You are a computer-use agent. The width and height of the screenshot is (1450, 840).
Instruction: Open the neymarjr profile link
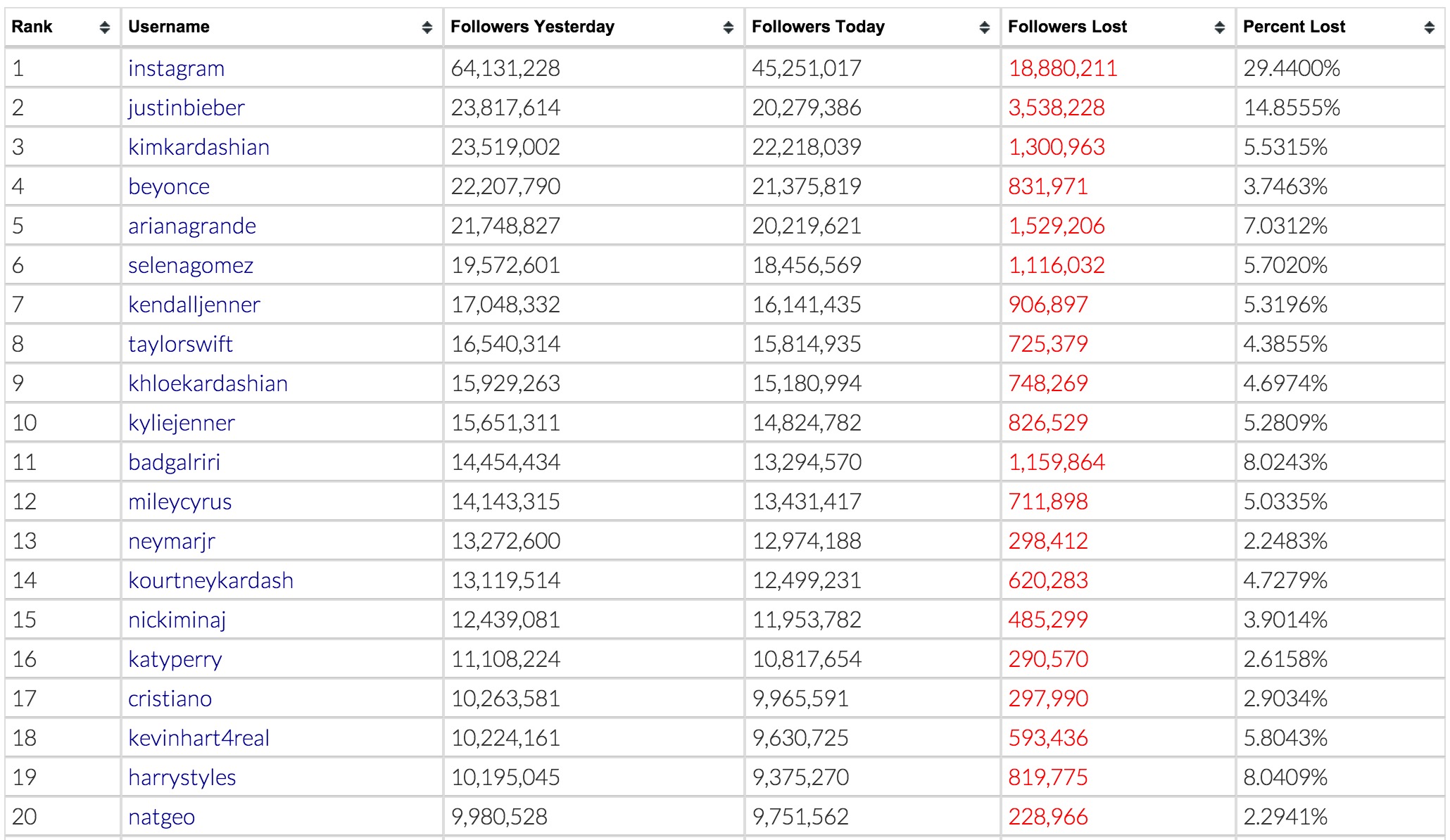(171, 541)
